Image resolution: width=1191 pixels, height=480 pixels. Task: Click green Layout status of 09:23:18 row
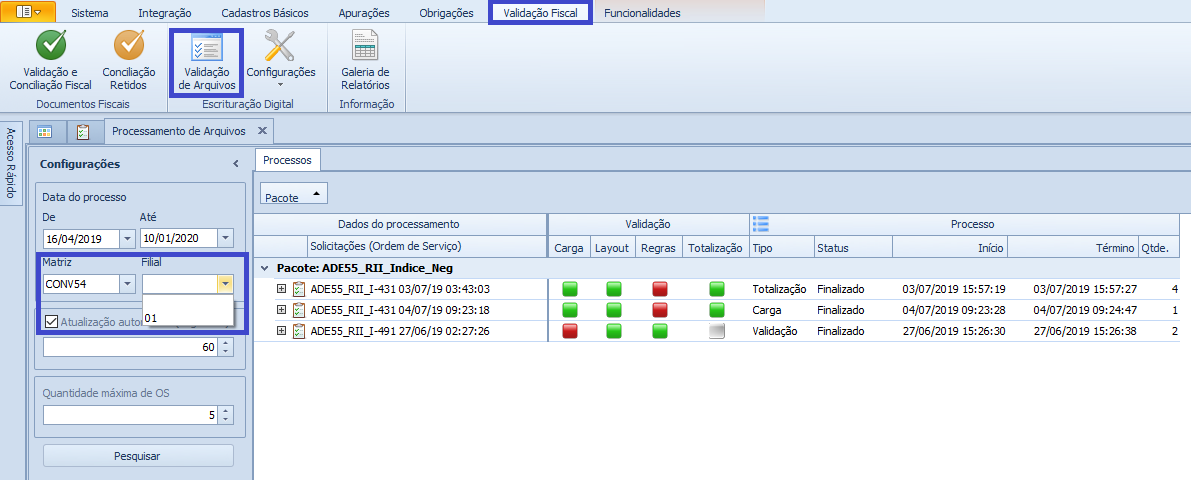(614, 310)
